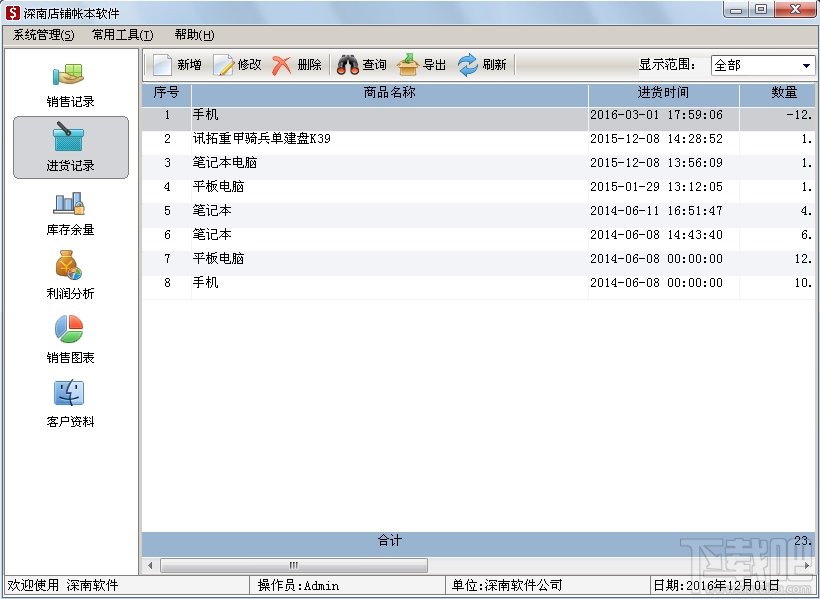This screenshot has height=599, width=820.
Task: Click the horizontal scrollbar thumb
Action: [x=294, y=566]
